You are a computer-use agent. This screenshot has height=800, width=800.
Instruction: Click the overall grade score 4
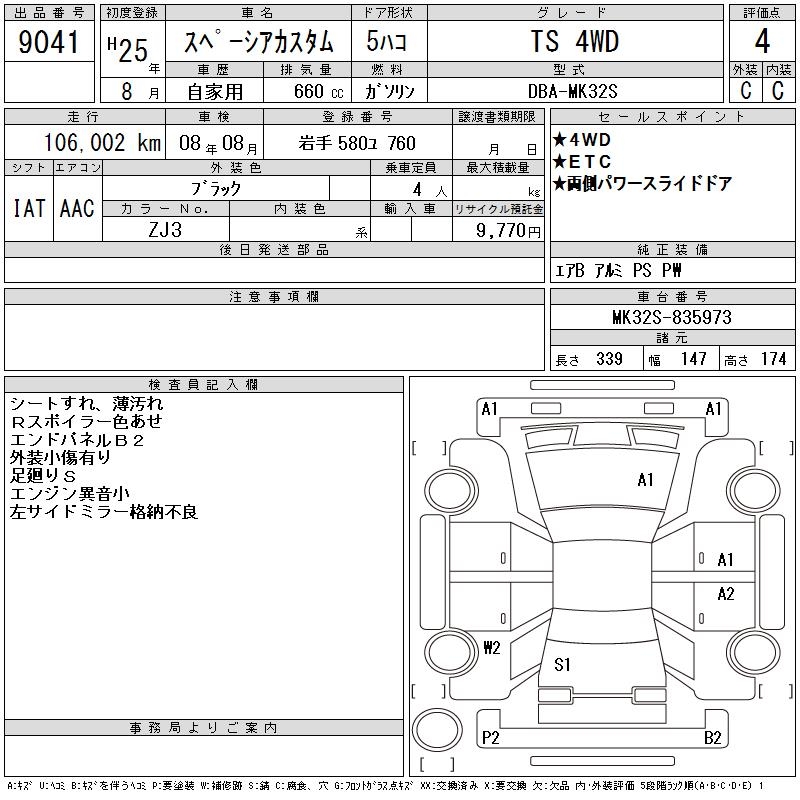762,42
